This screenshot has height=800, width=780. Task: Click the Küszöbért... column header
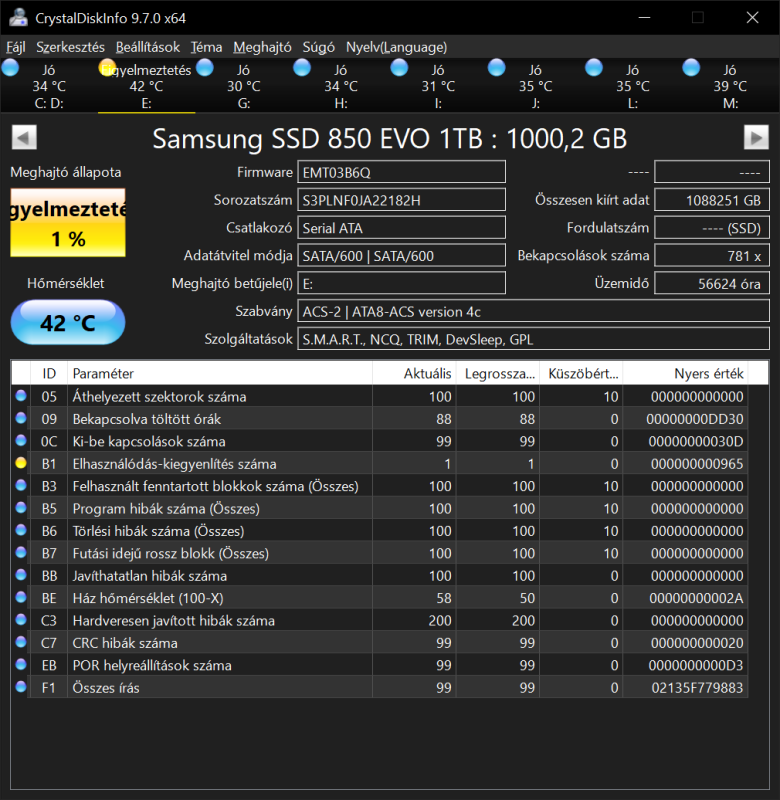click(x=582, y=373)
